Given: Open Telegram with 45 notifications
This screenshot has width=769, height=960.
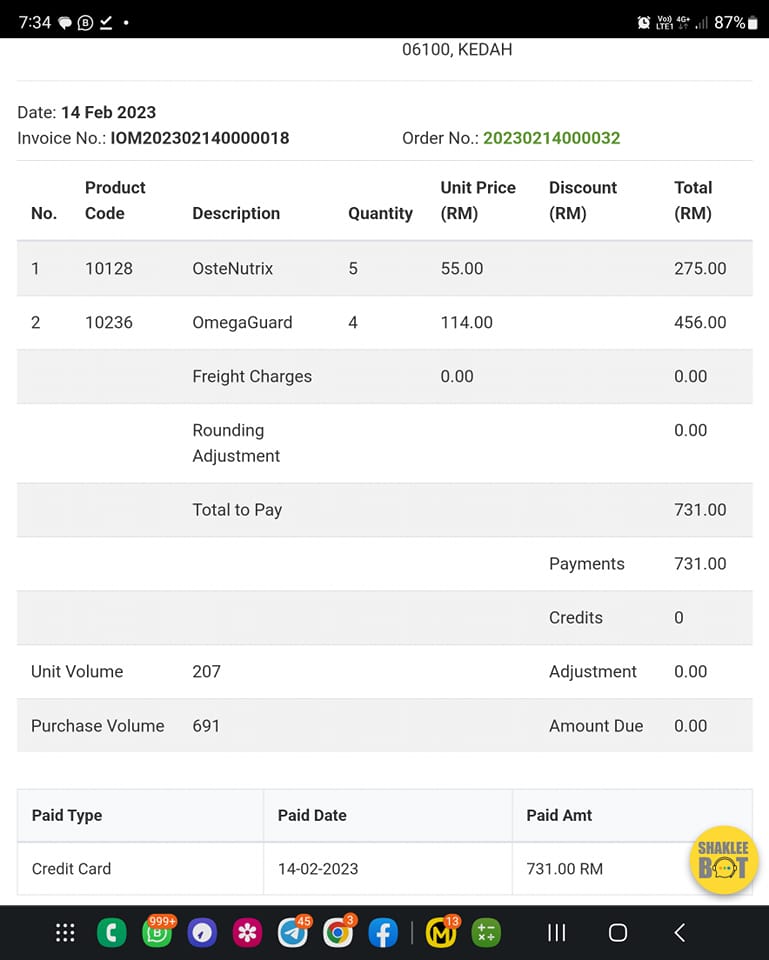Looking at the screenshot, I should (292, 933).
